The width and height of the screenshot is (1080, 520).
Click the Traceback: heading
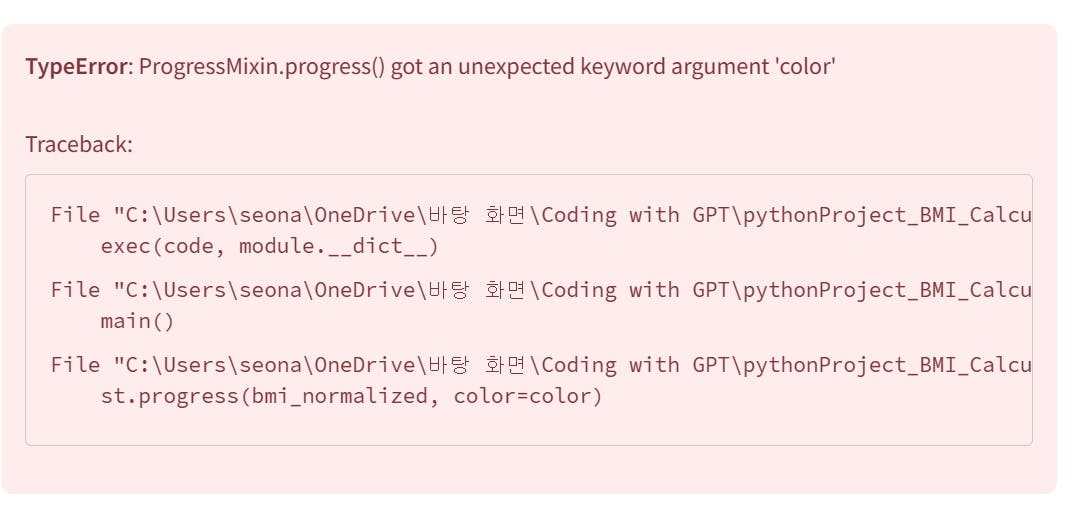[x=79, y=144]
